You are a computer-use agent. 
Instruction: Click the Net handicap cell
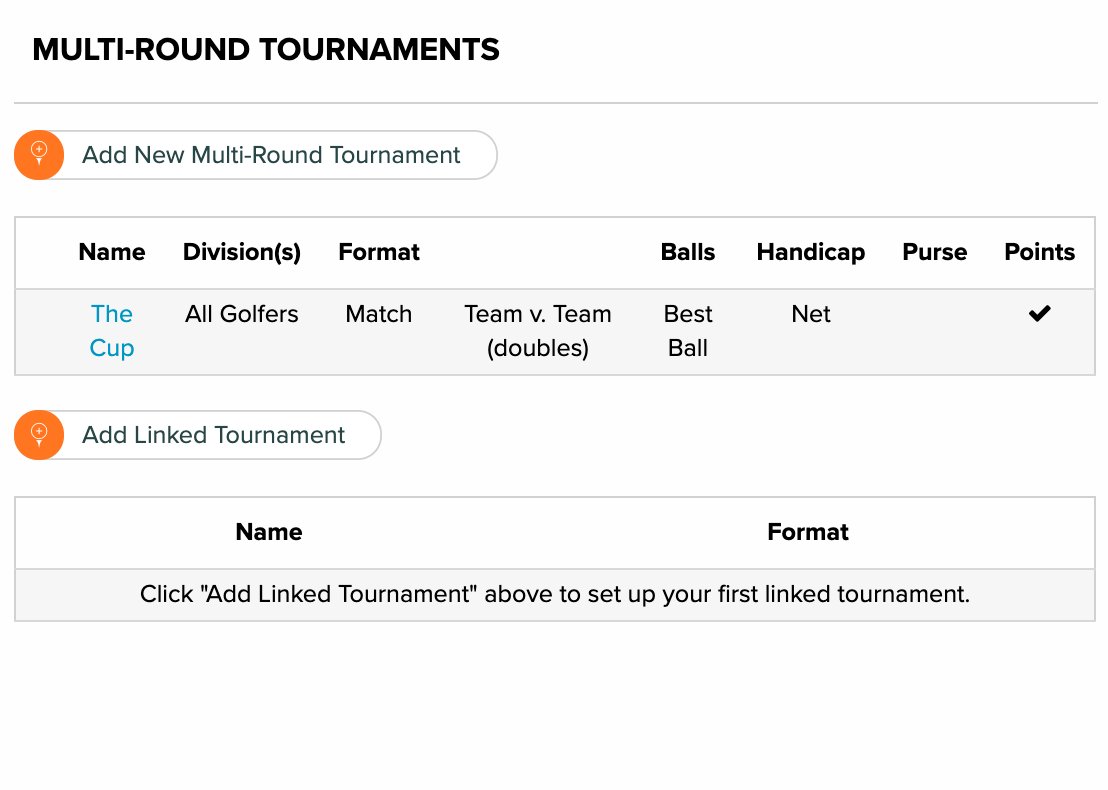point(811,314)
